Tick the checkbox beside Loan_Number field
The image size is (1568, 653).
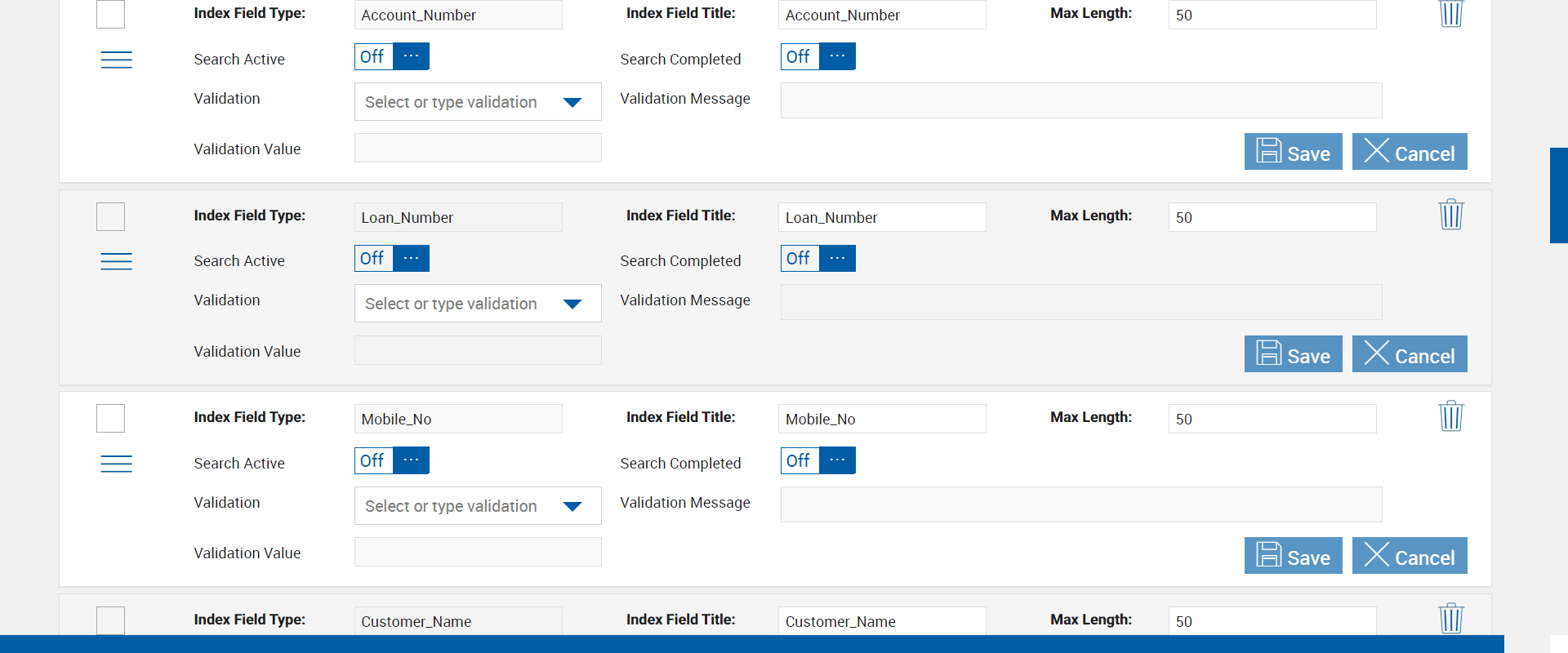(x=111, y=217)
